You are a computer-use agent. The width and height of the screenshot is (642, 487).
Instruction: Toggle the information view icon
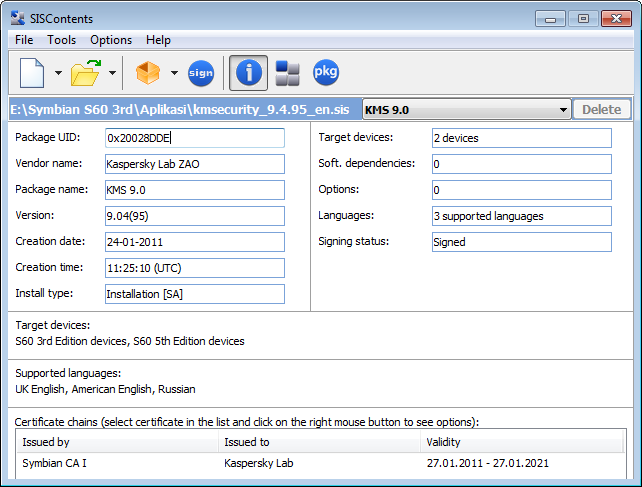click(248, 73)
